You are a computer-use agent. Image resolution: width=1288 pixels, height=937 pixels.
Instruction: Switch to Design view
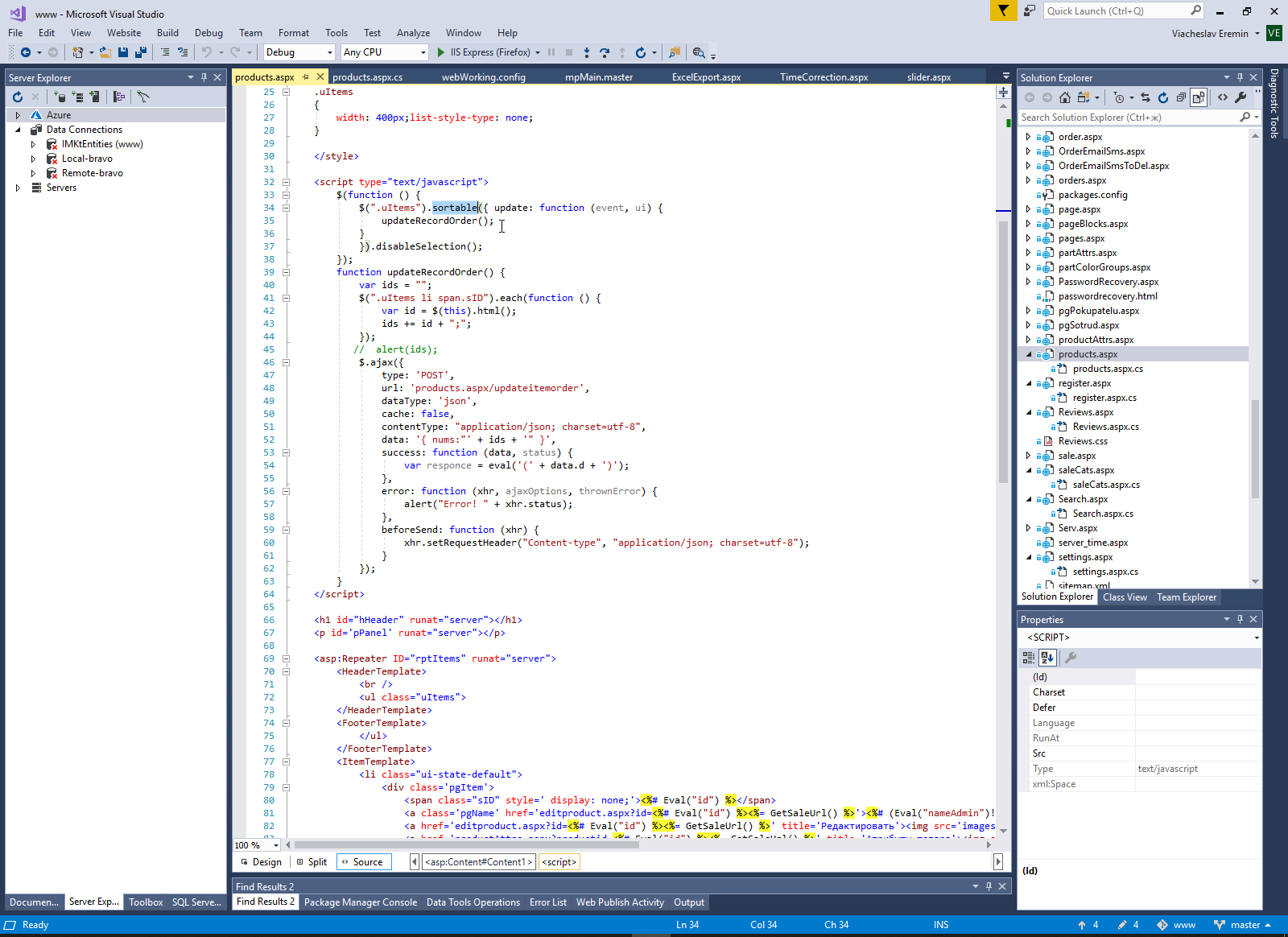[x=261, y=862]
